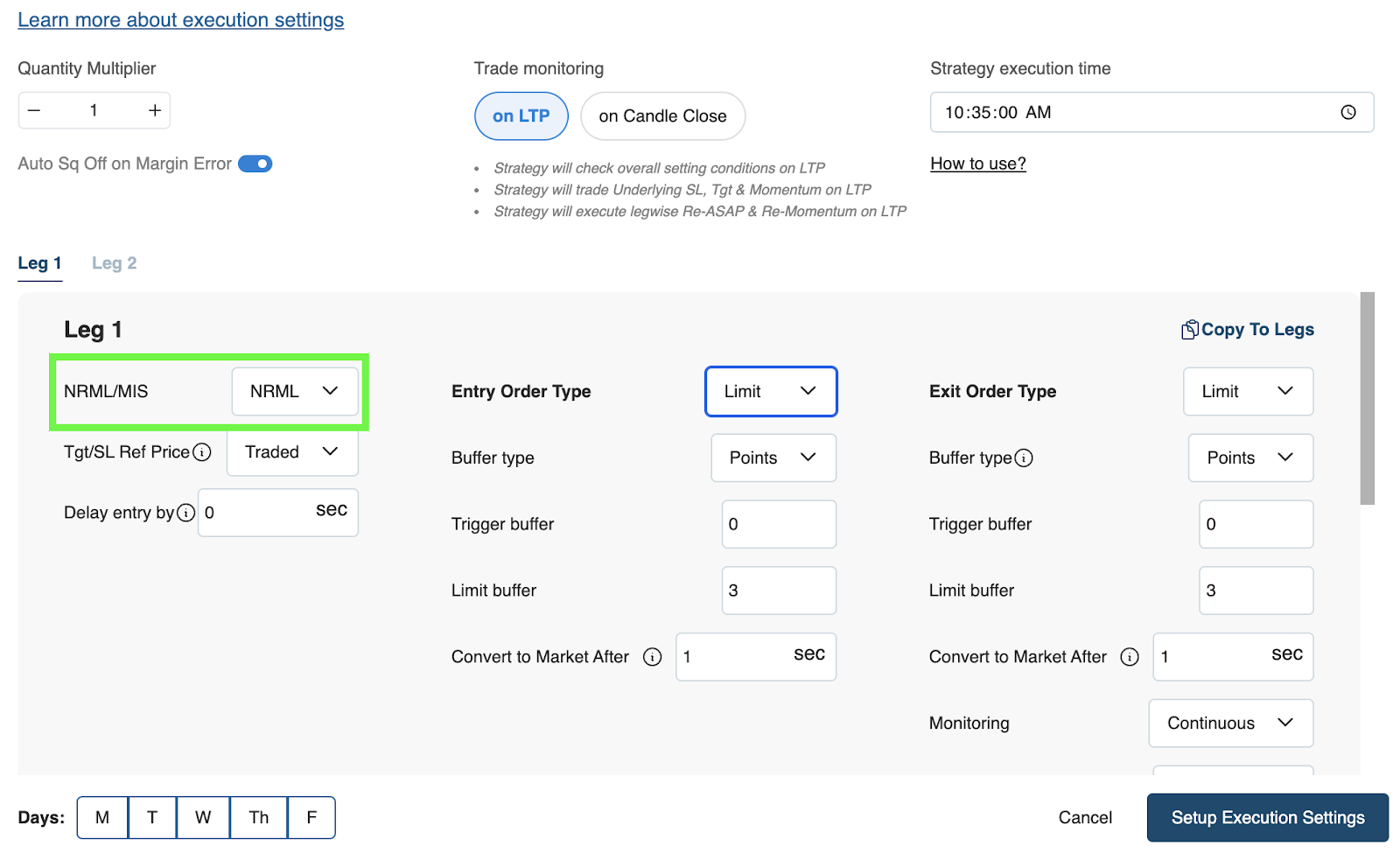
Task: Show info icon for Delay entry by
Action: click(185, 513)
